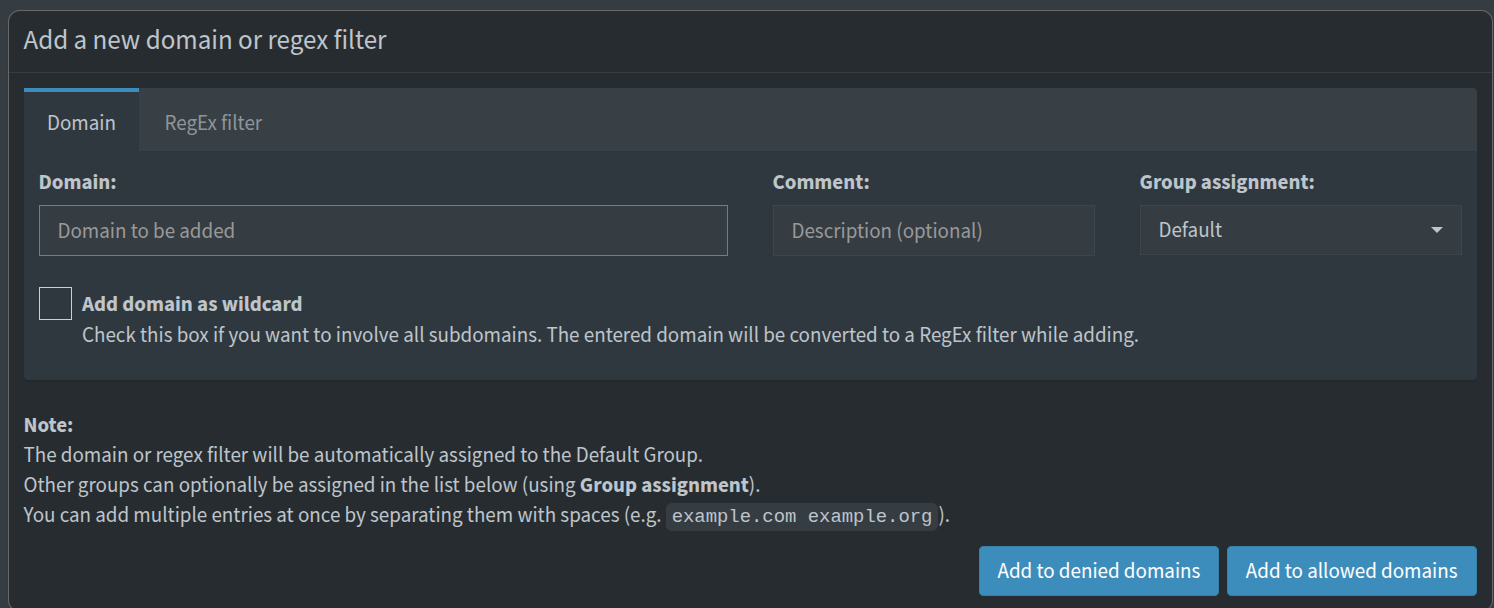Click the caret arrow in the Default combo box
The image size is (1494, 608).
1436,230
